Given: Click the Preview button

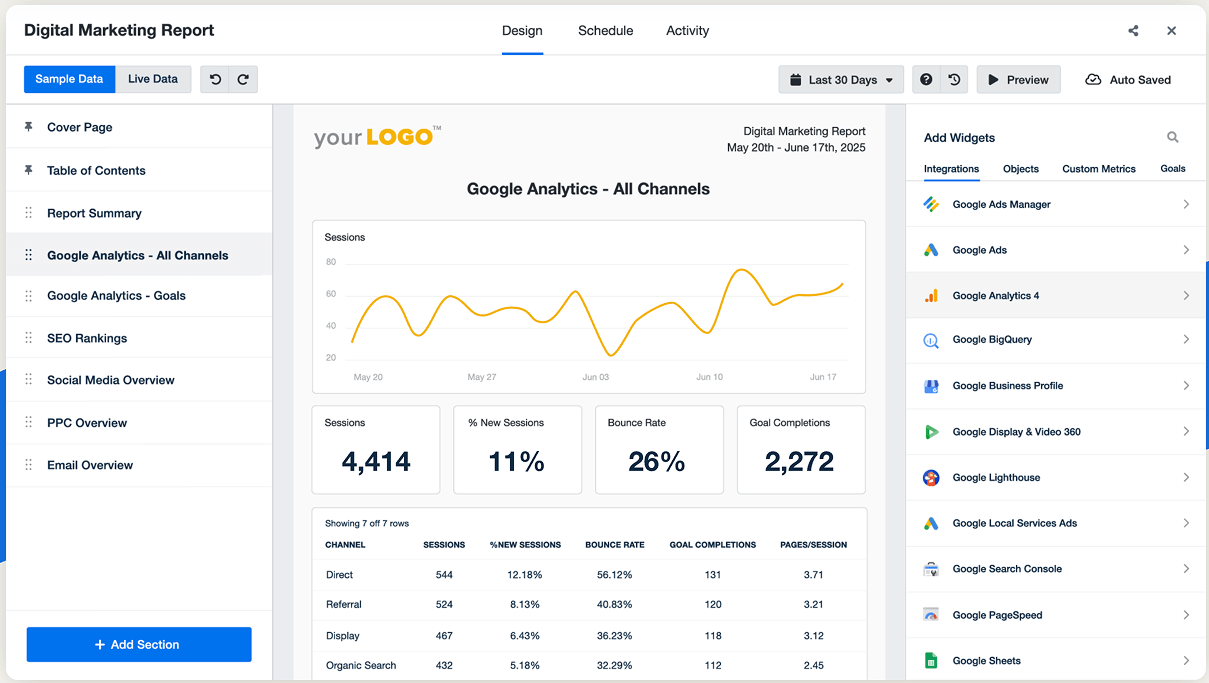Looking at the screenshot, I should pyautogui.click(x=1018, y=79).
